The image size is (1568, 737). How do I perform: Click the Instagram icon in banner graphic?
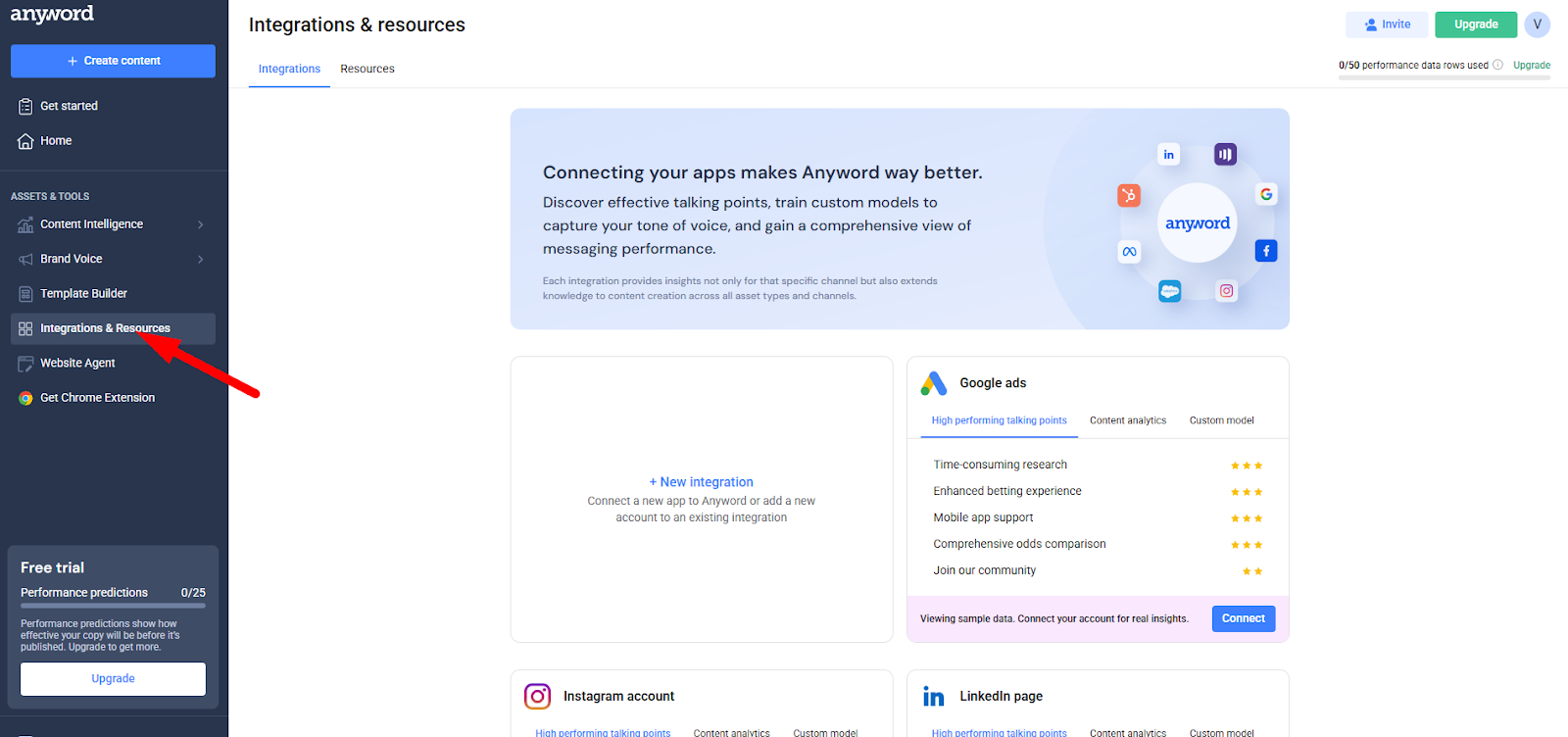click(1226, 291)
